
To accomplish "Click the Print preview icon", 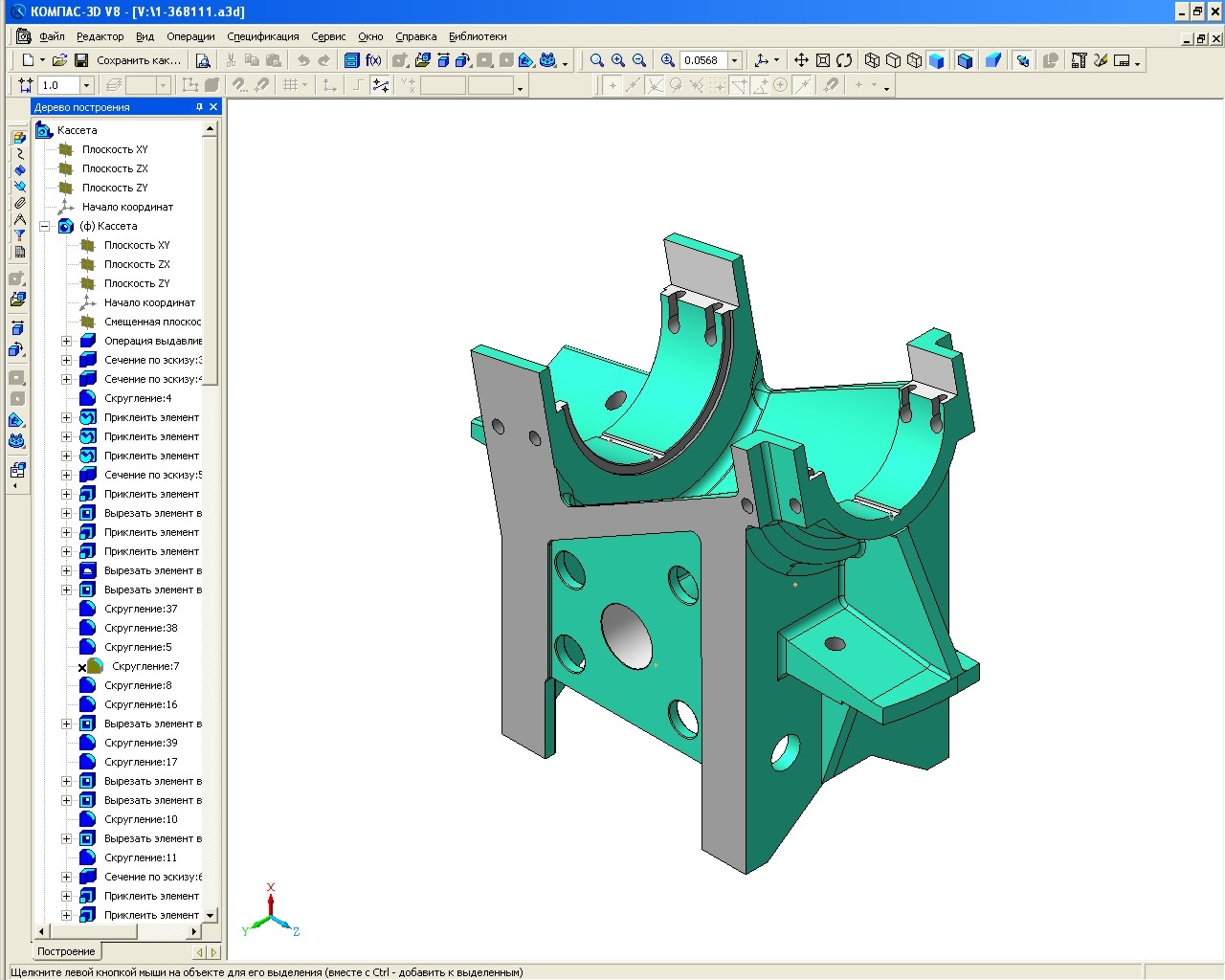I will click(x=203, y=60).
